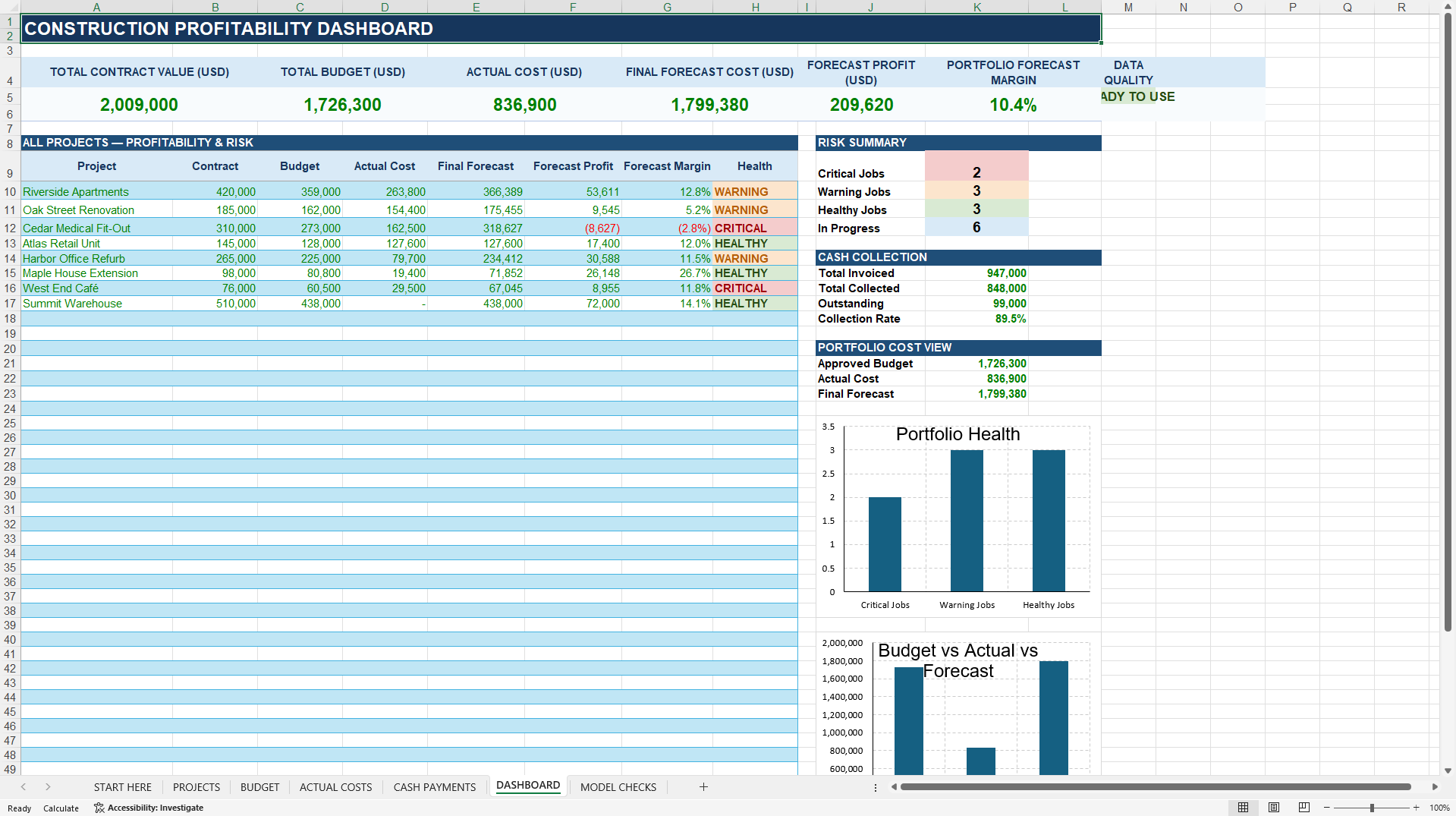
Task: Select Cedar Medical Fit-Out cell
Action: [96, 228]
